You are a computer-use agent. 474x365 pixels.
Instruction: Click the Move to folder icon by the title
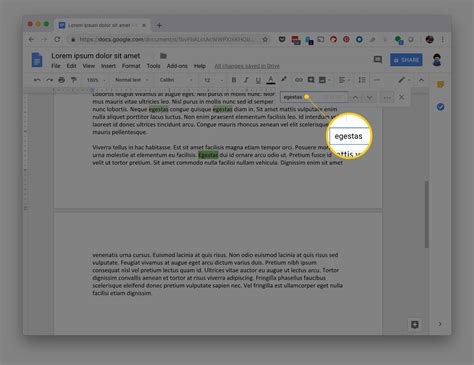coord(163,56)
